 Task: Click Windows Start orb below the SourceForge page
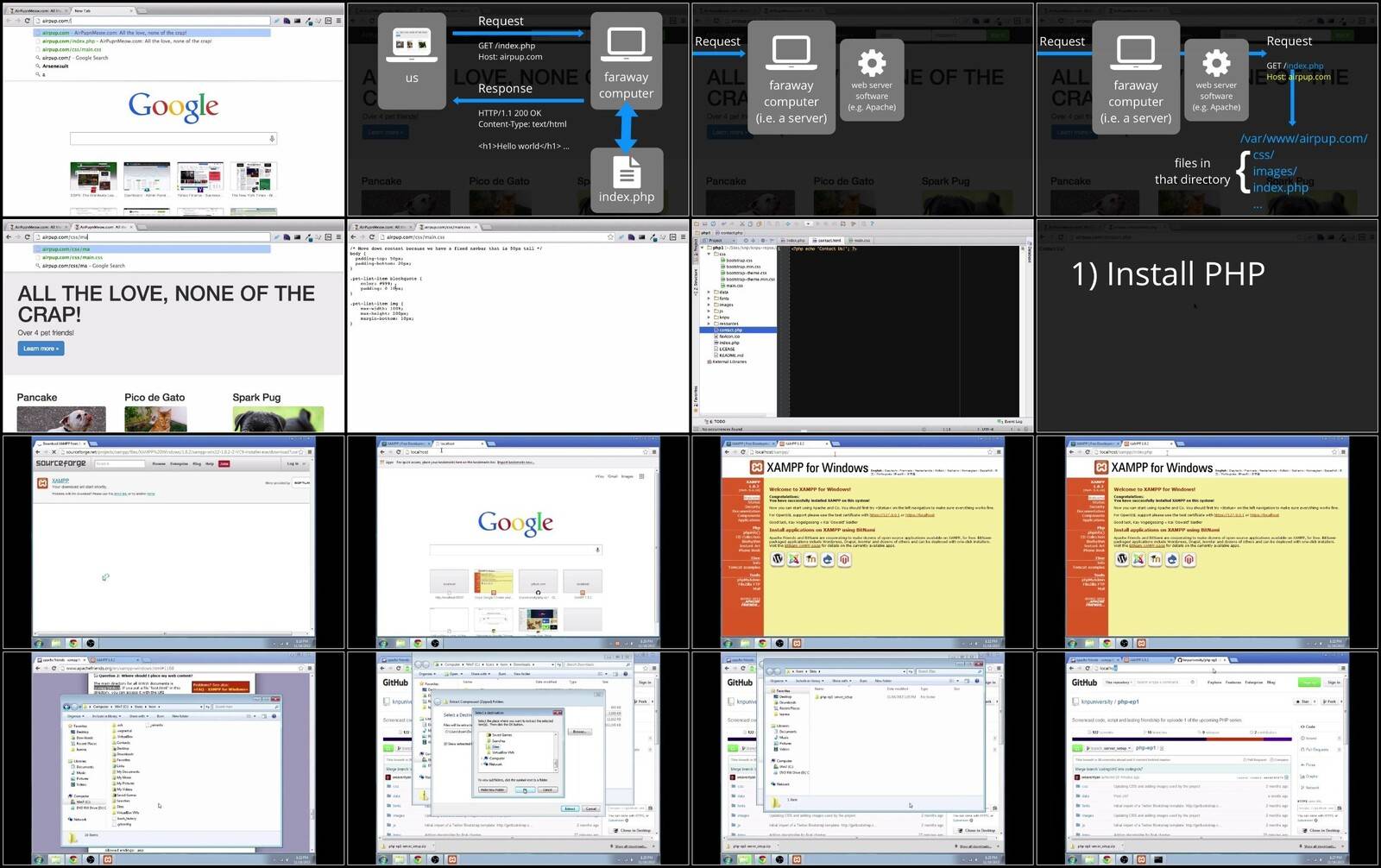39,643
